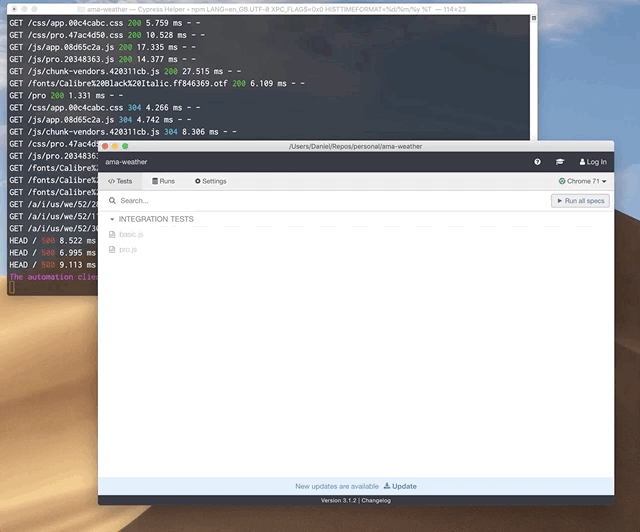Switch to the Runs tab
The image size is (640, 532).
click(163, 181)
